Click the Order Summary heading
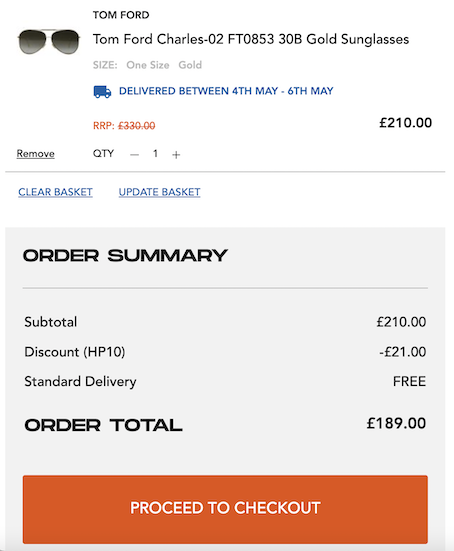 [125, 255]
